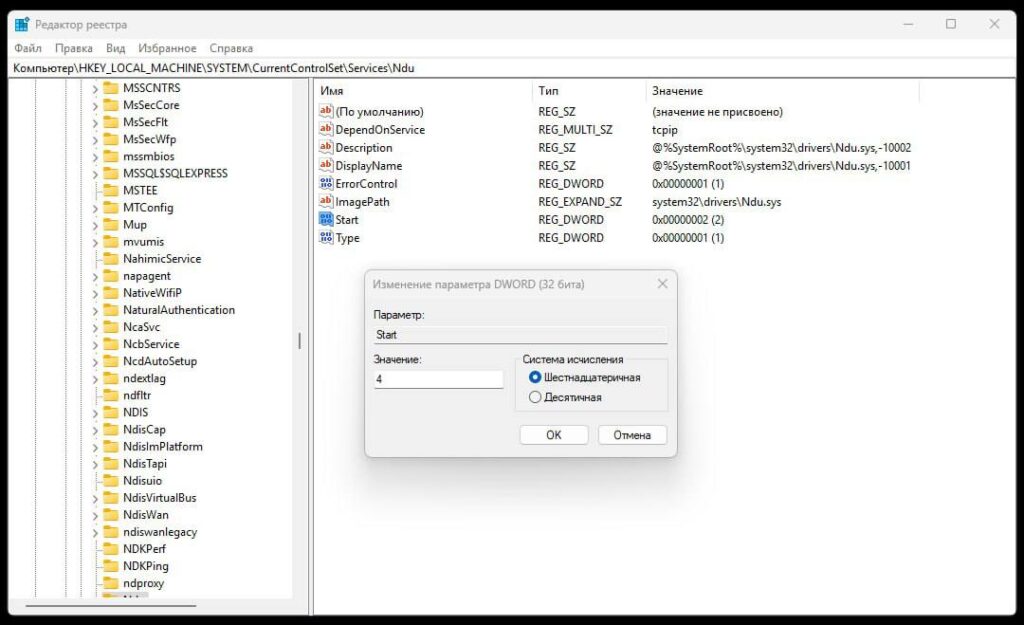Click the string icon of DisplayName value

click(326, 165)
